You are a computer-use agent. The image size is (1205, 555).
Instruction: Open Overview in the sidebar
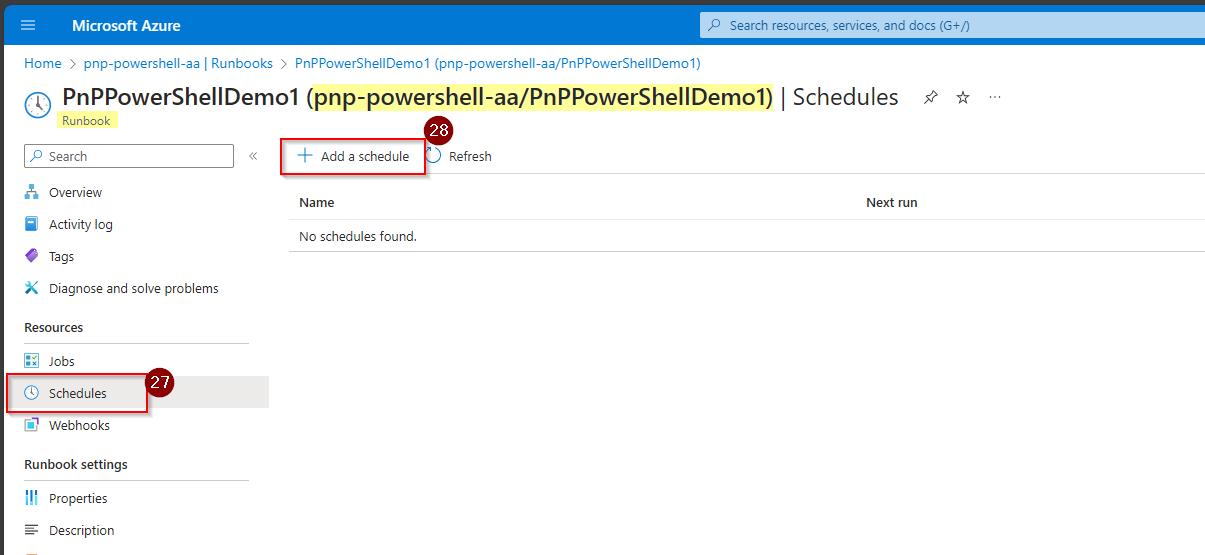(75, 192)
